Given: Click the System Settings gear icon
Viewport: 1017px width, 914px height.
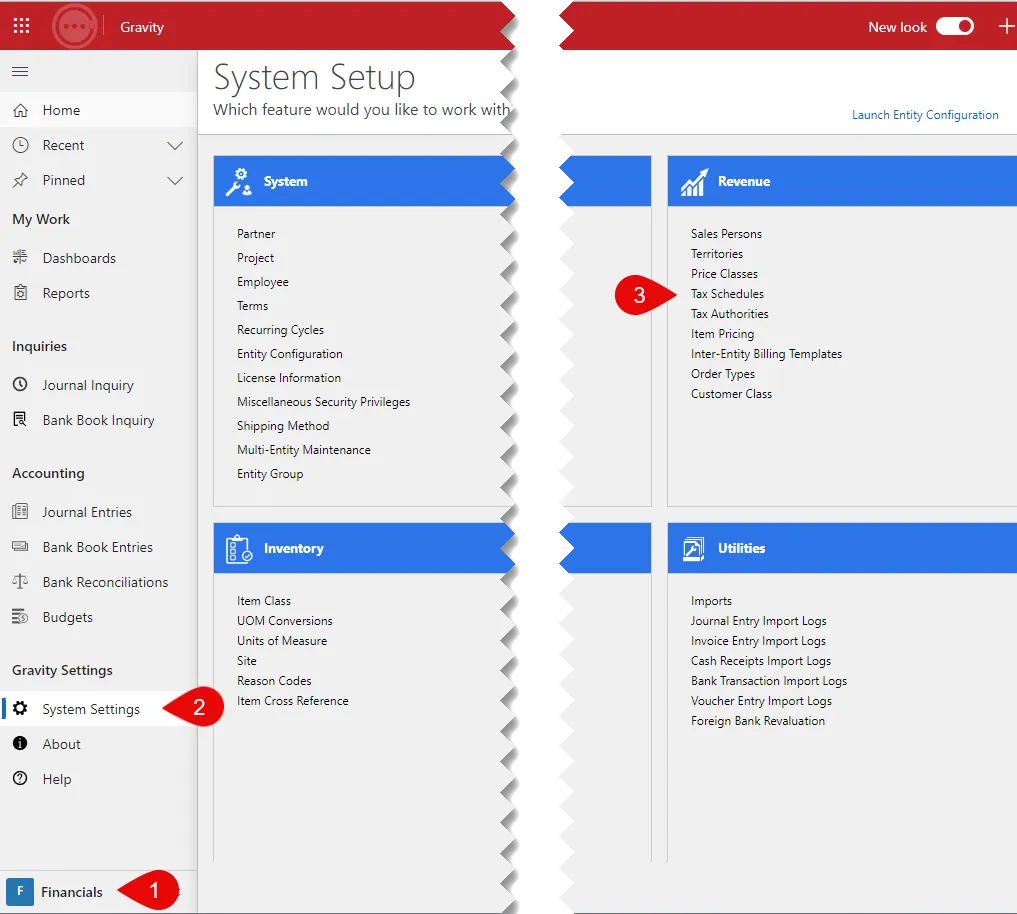Looking at the screenshot, I should pos(21,708).
